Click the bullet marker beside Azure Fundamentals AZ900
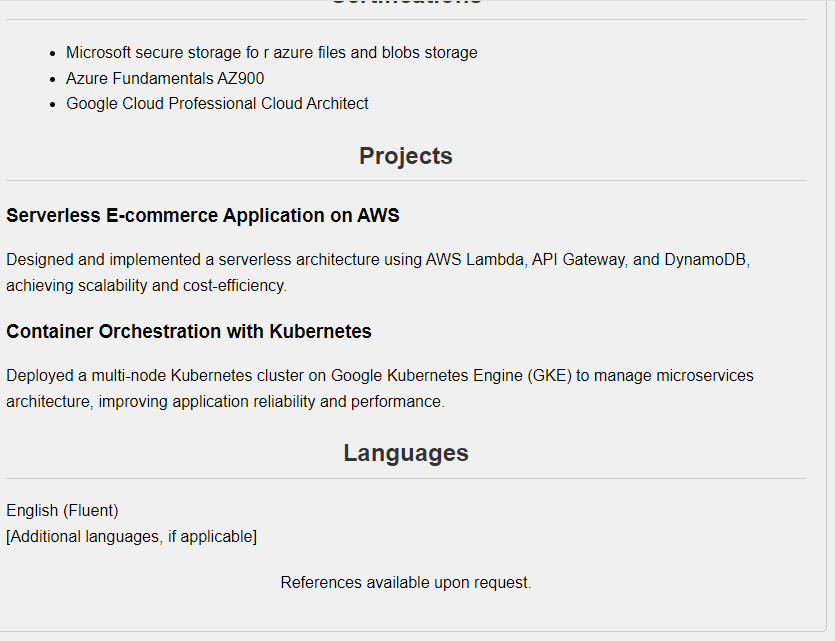 [x=52, y=79]
